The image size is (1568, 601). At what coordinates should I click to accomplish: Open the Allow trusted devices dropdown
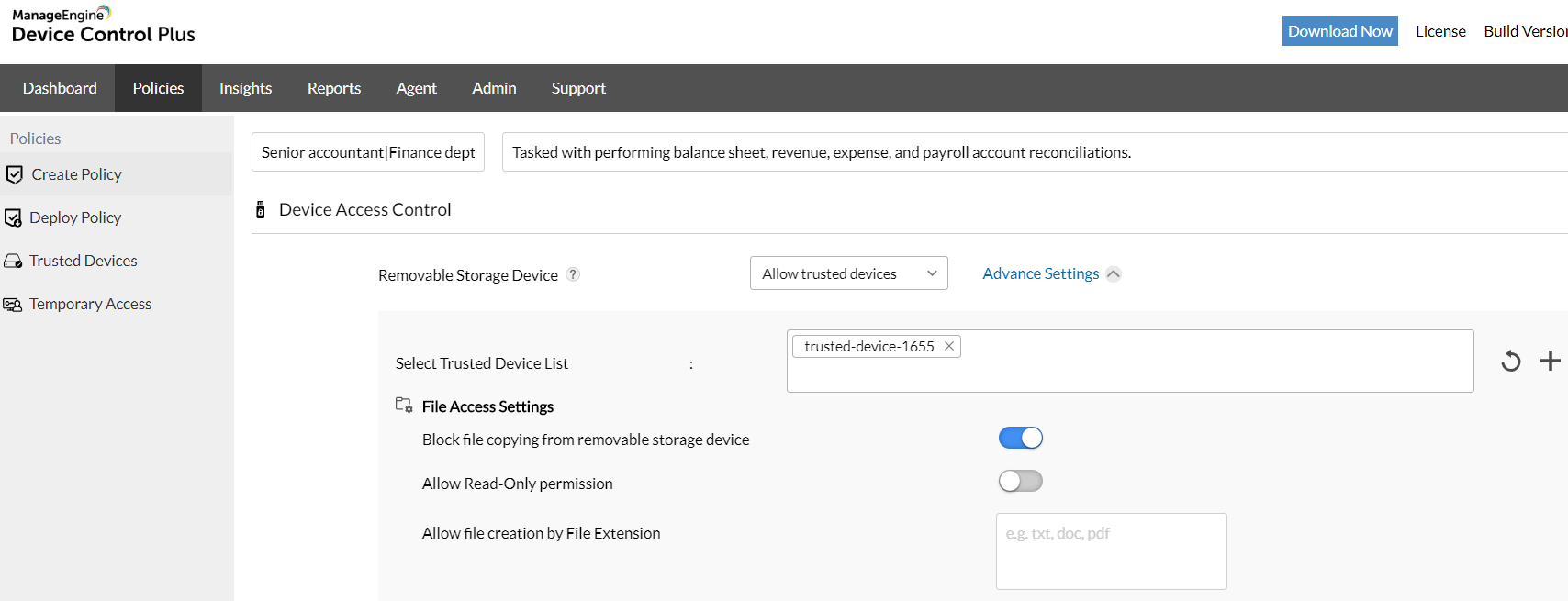click(848, 273)
